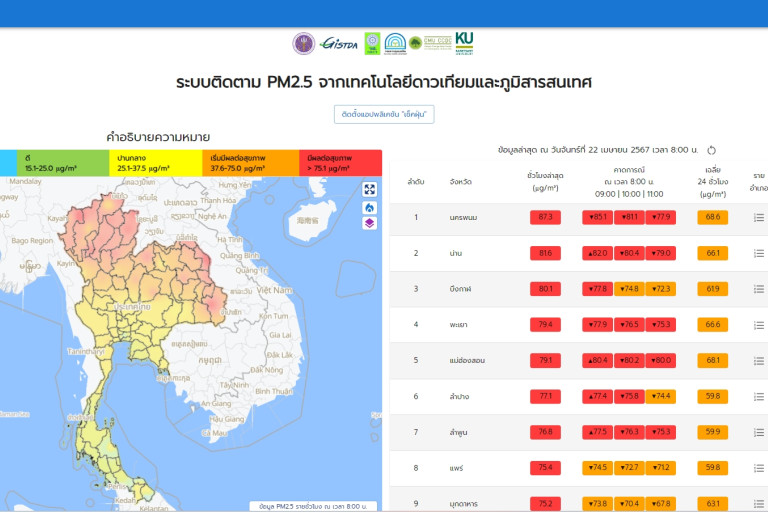Expand district details for ลำพูน row
This screenshot has width=768, height=512.
(x=759, y=432)
